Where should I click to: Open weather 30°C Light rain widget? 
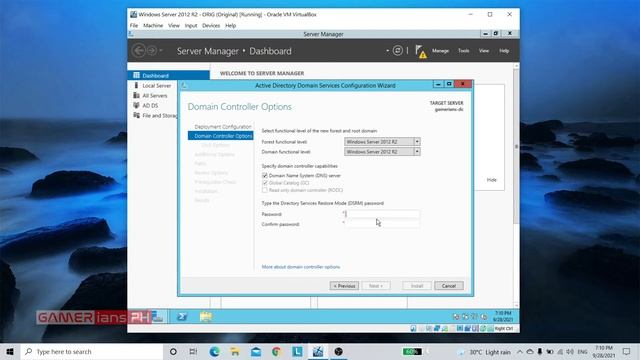click(484, 352)
